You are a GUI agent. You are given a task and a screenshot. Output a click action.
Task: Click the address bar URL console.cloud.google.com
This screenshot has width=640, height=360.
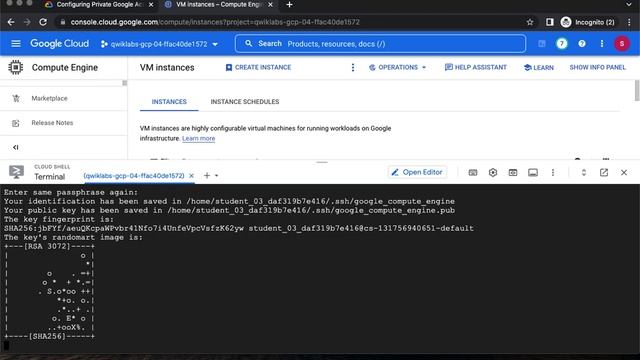tap(215, 22)
